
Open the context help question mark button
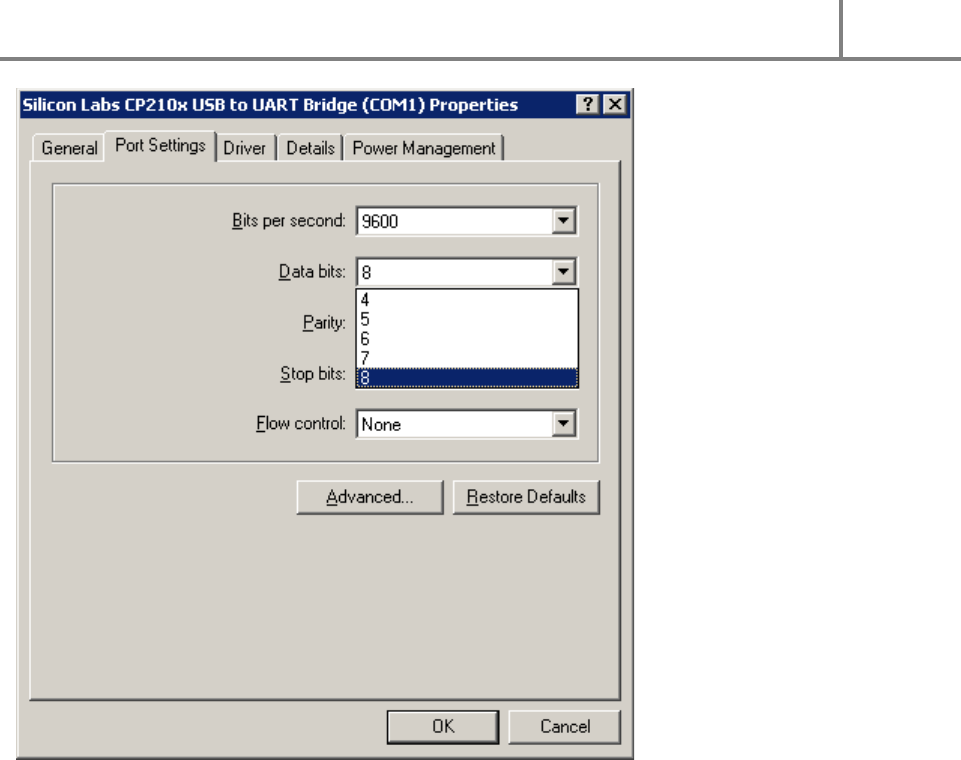coord(587,105)
